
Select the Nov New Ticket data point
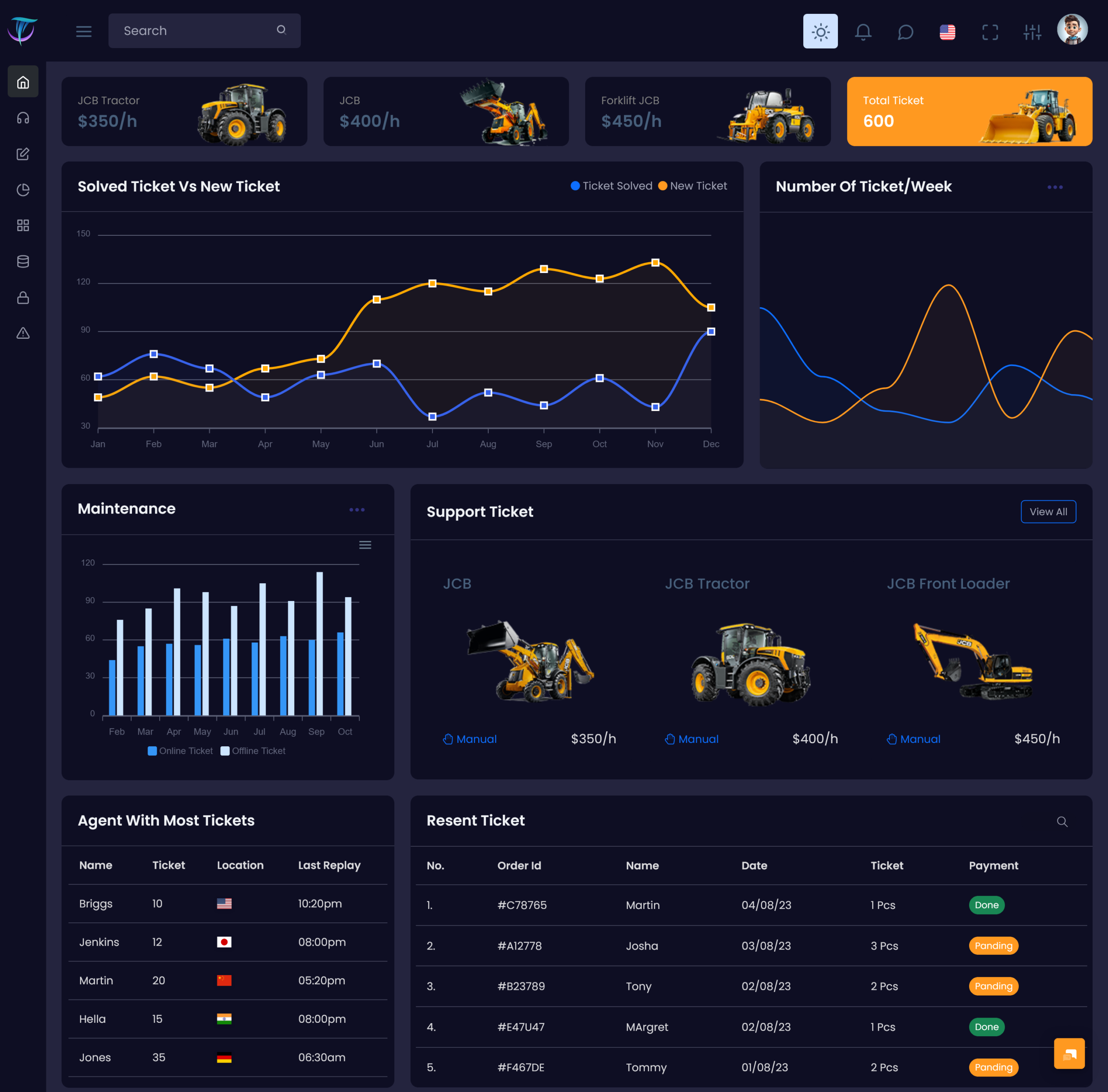(656, 263)
